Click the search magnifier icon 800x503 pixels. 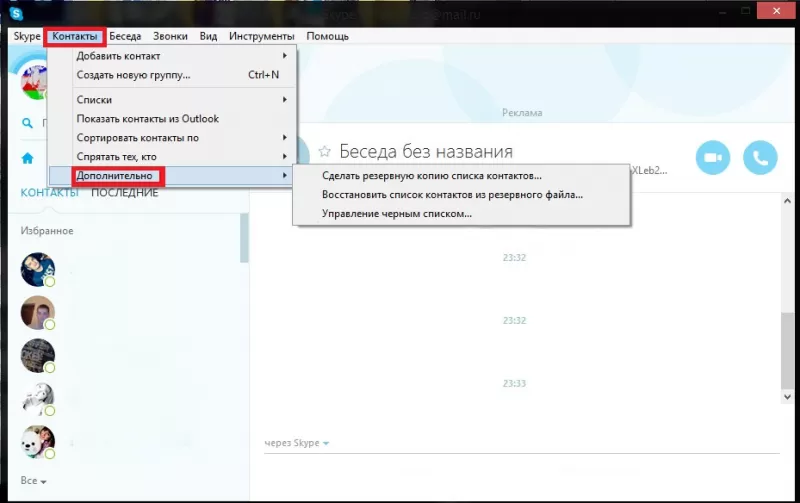click(x=28, y=123)
